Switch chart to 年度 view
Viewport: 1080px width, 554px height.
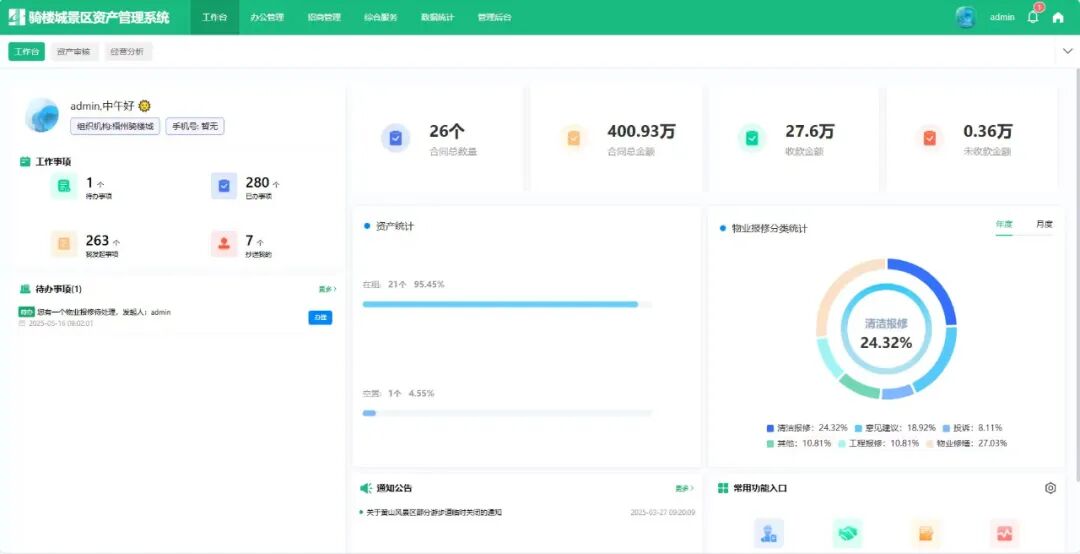(x=1004, y=224)
